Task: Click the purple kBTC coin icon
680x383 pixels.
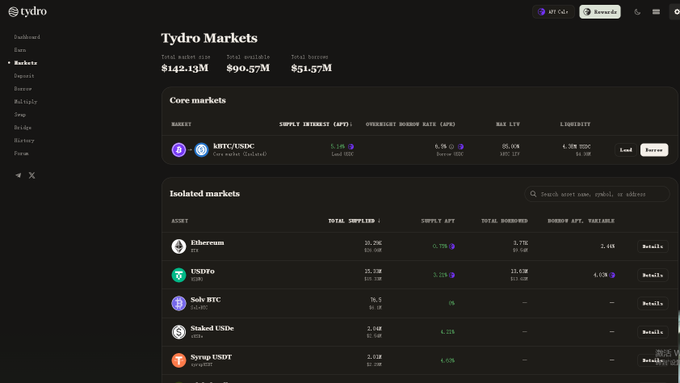Action: click(179, 150)
